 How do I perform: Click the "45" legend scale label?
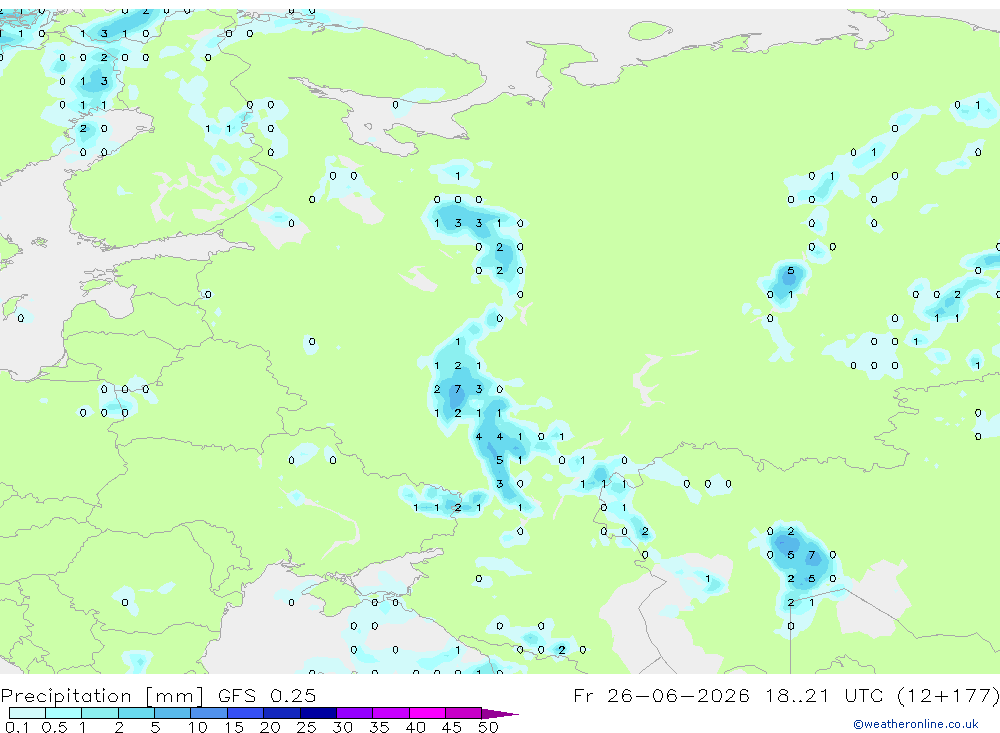click(x=452, y=727)
